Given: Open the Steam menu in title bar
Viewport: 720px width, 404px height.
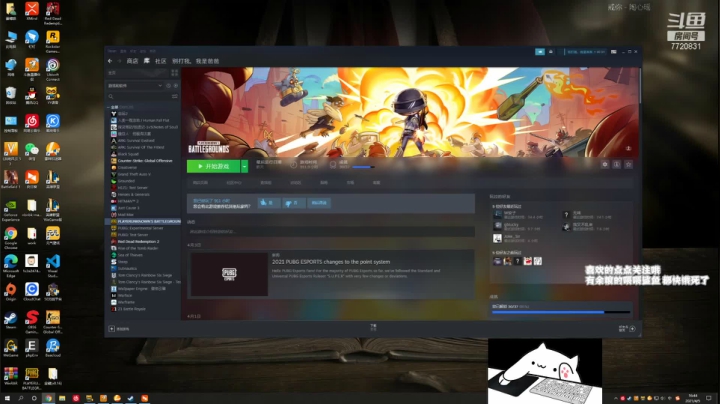Looking at the screenshot, I should (x=112, y=51).
